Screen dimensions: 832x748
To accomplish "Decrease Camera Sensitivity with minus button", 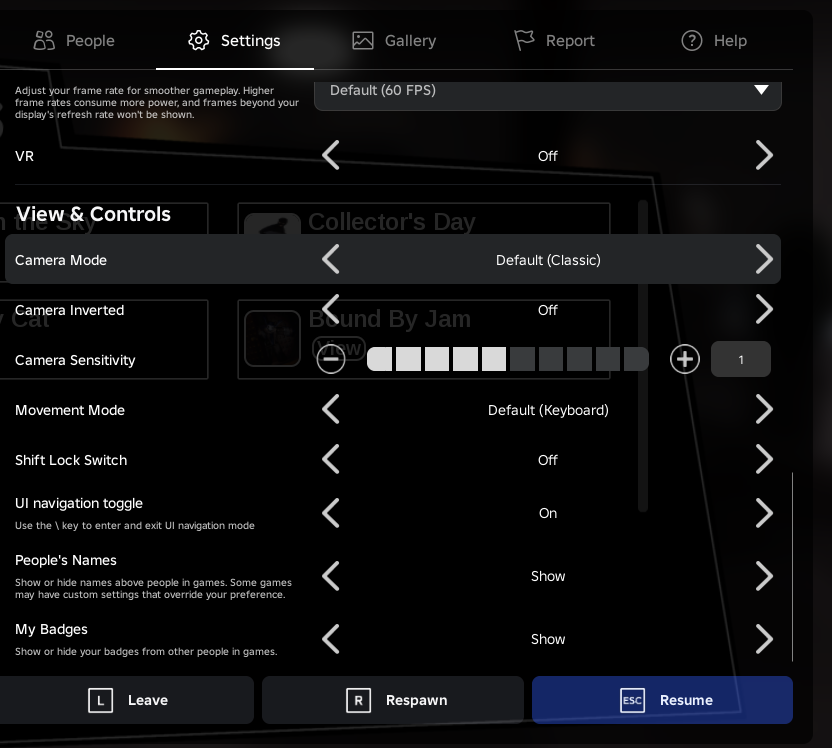I will pos(331,359).
